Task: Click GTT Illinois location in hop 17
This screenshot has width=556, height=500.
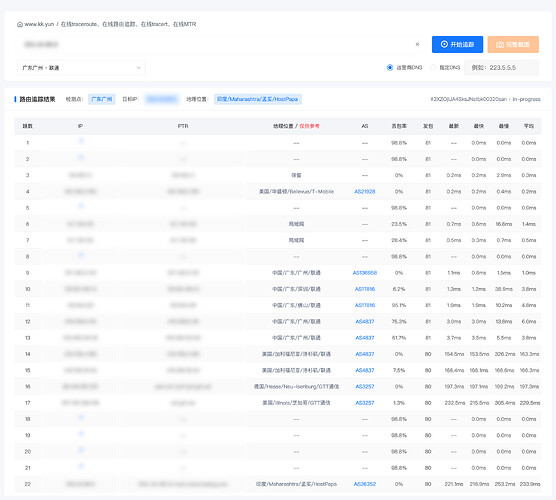Action: tap(296, 403)
